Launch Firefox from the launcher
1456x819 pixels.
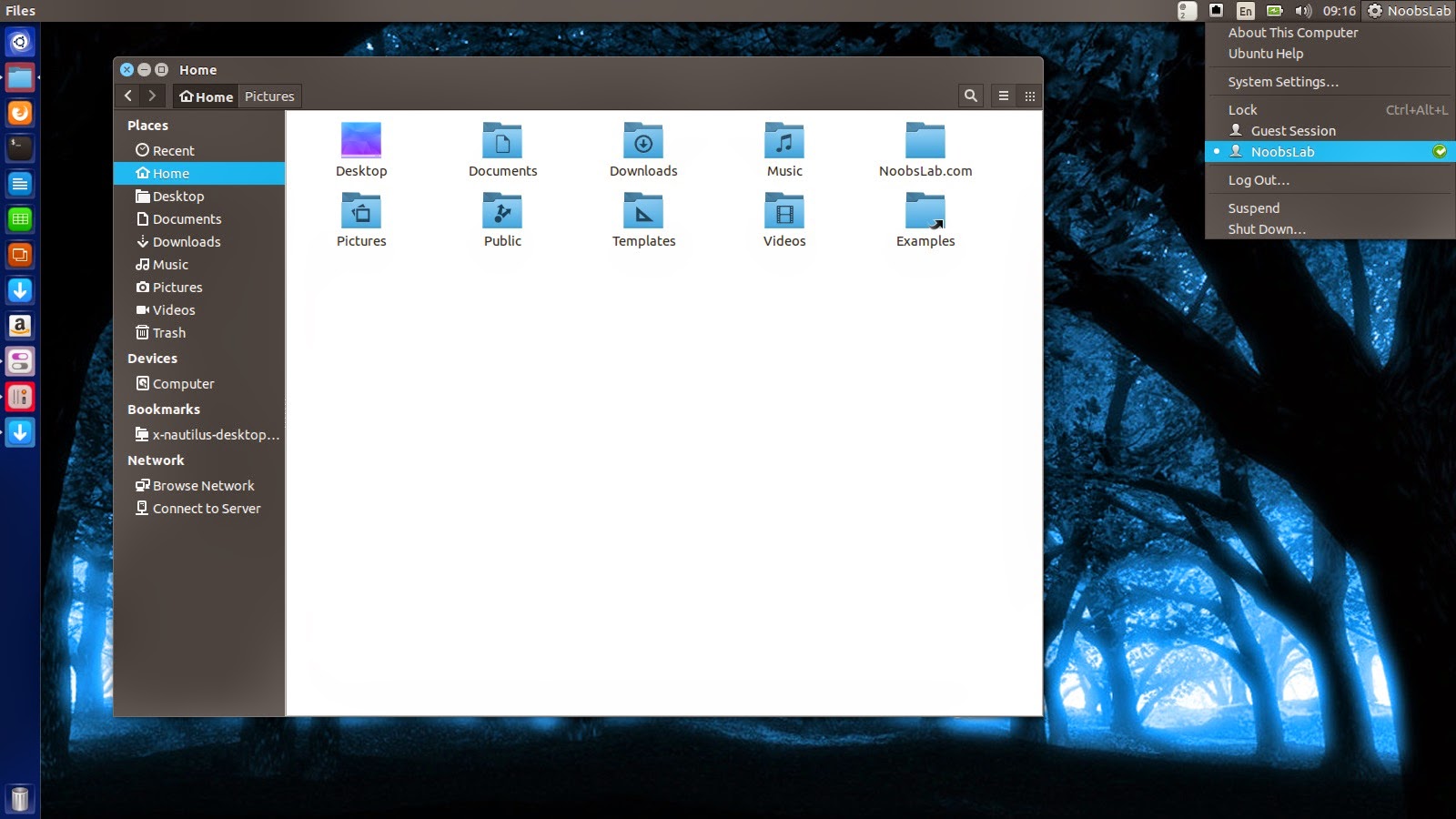click(20, 113)
